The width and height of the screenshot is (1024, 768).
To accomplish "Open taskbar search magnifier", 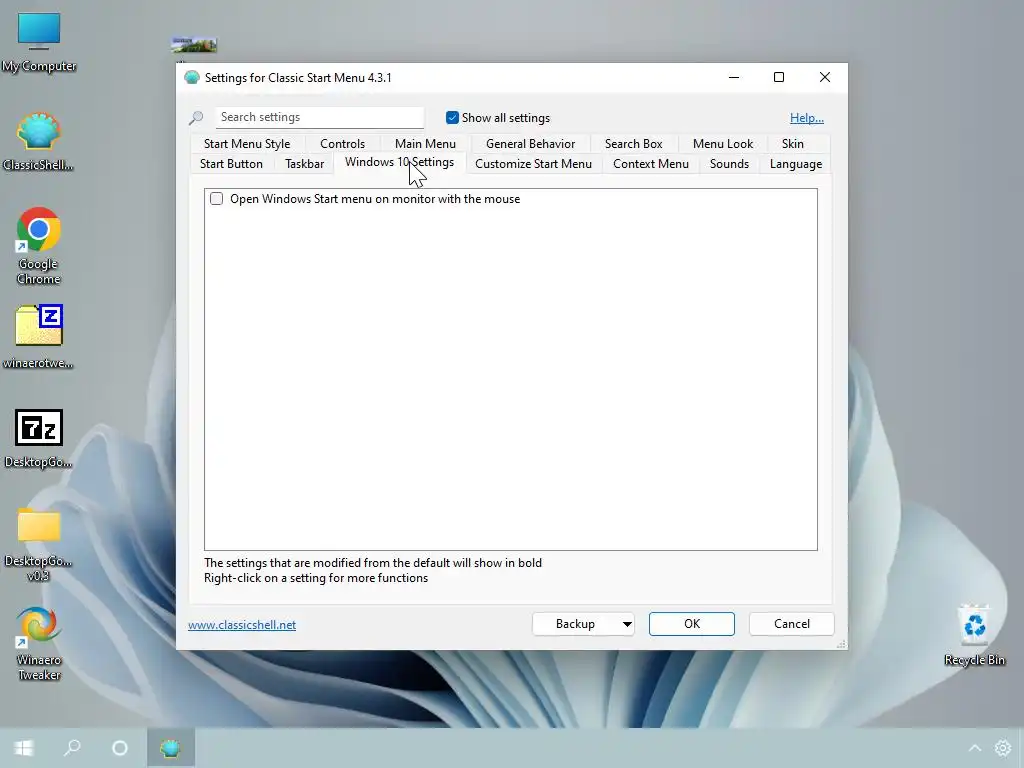I will (72, 748).
